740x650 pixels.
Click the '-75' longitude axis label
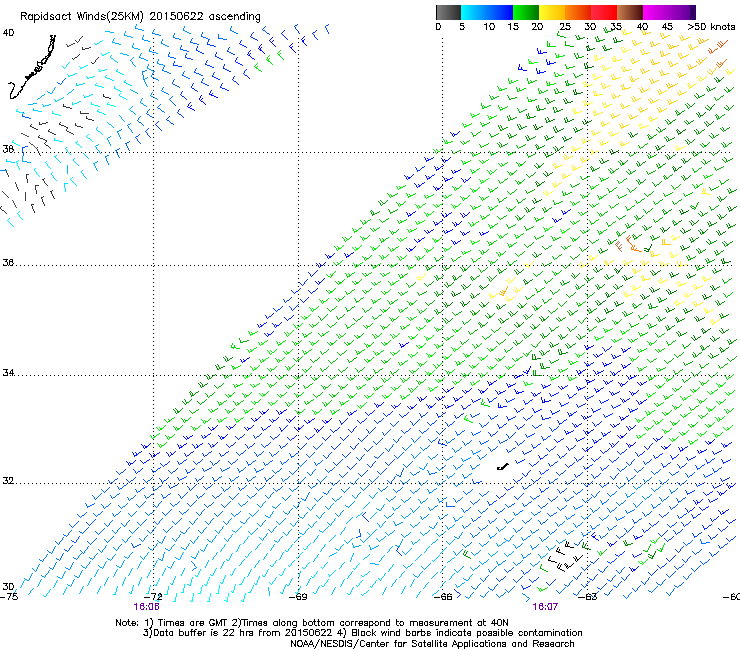9,596
